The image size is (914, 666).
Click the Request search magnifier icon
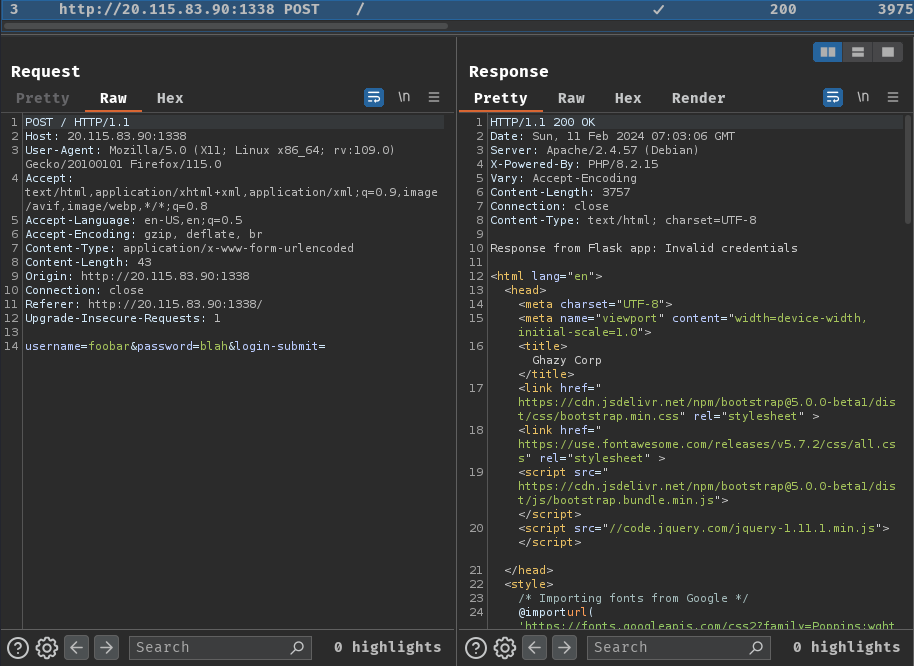(x=297, y=647)
